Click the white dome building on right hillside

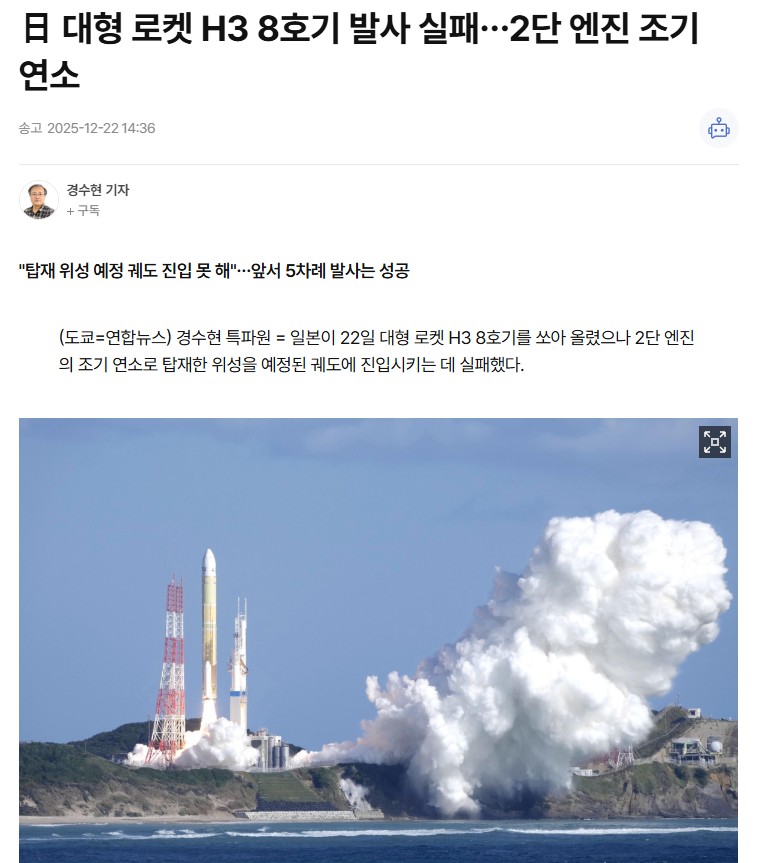[x=716, y=746]
